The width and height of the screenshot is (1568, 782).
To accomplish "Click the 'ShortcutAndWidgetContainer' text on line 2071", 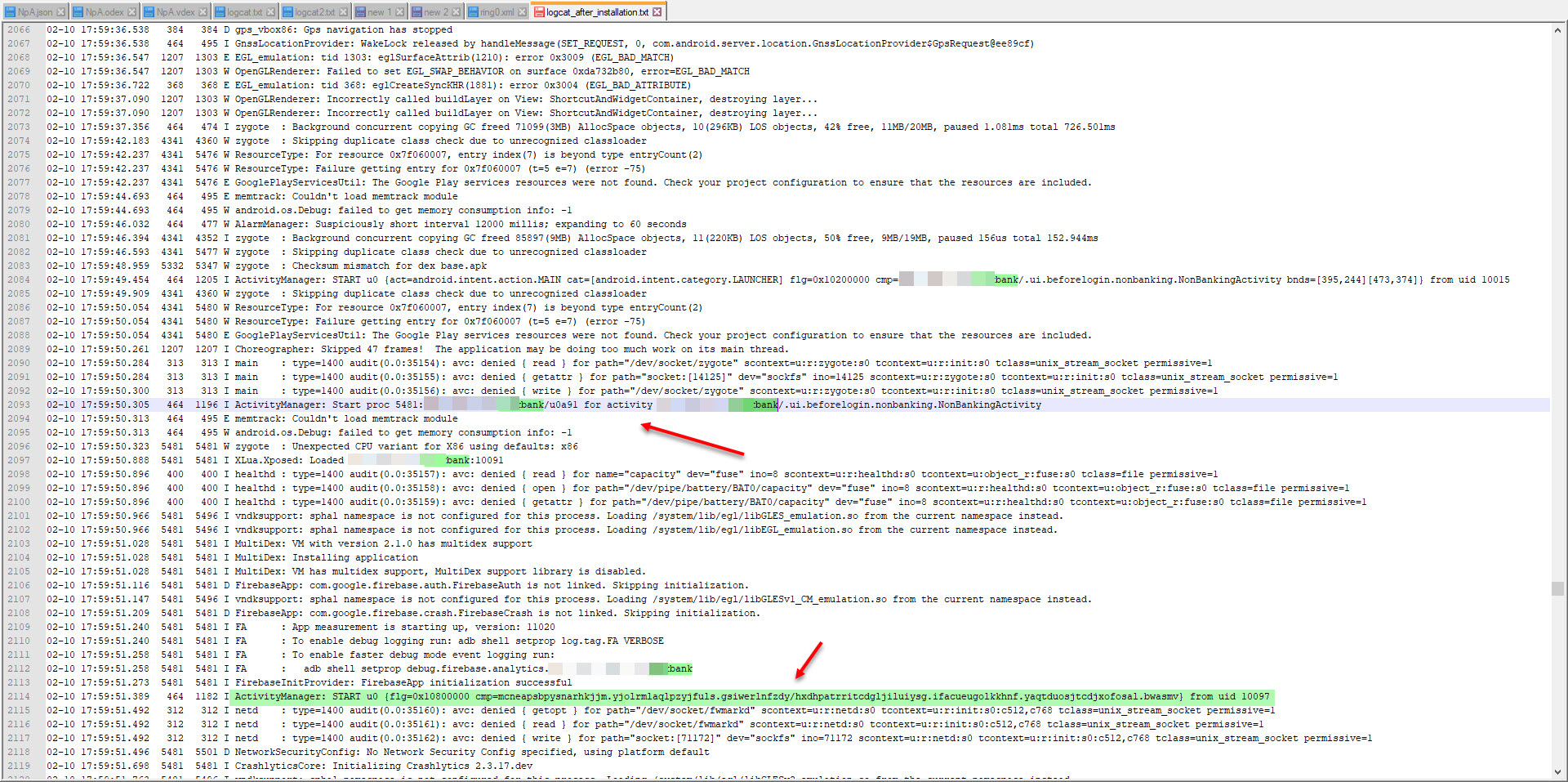I will tap(623, 99).
